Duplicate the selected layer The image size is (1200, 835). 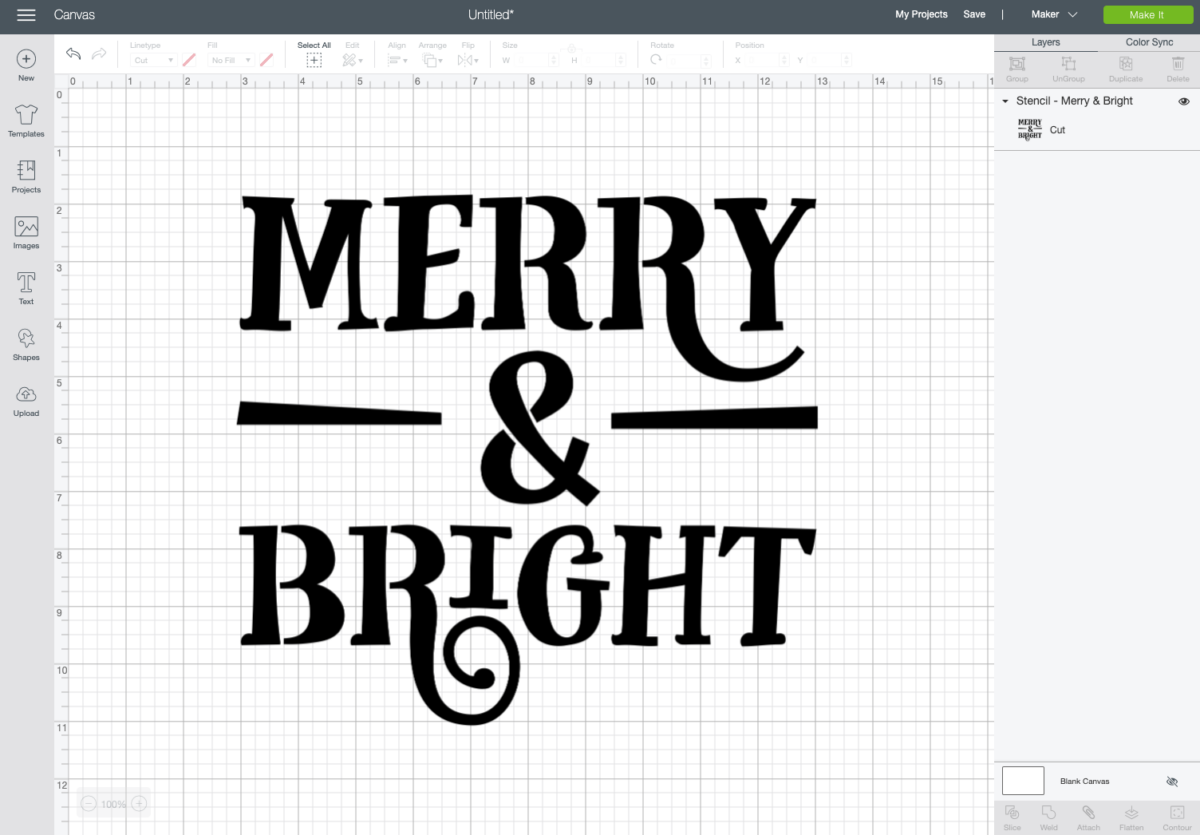click(x=1125, y=68)
